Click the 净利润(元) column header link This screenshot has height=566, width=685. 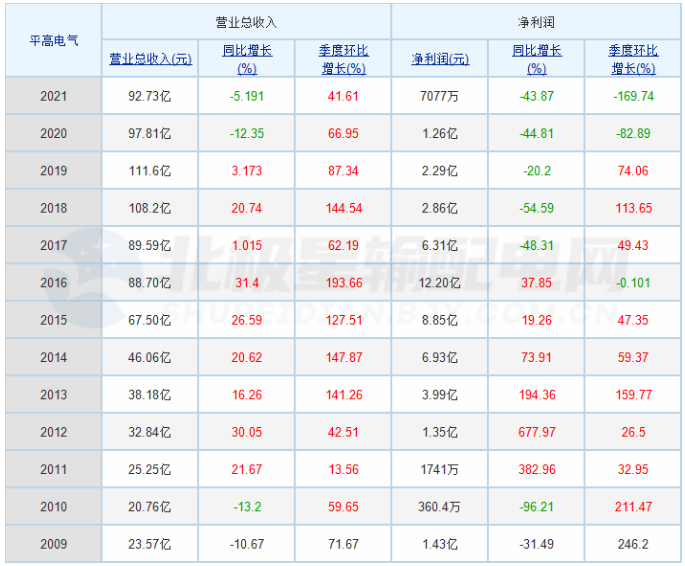440,59
